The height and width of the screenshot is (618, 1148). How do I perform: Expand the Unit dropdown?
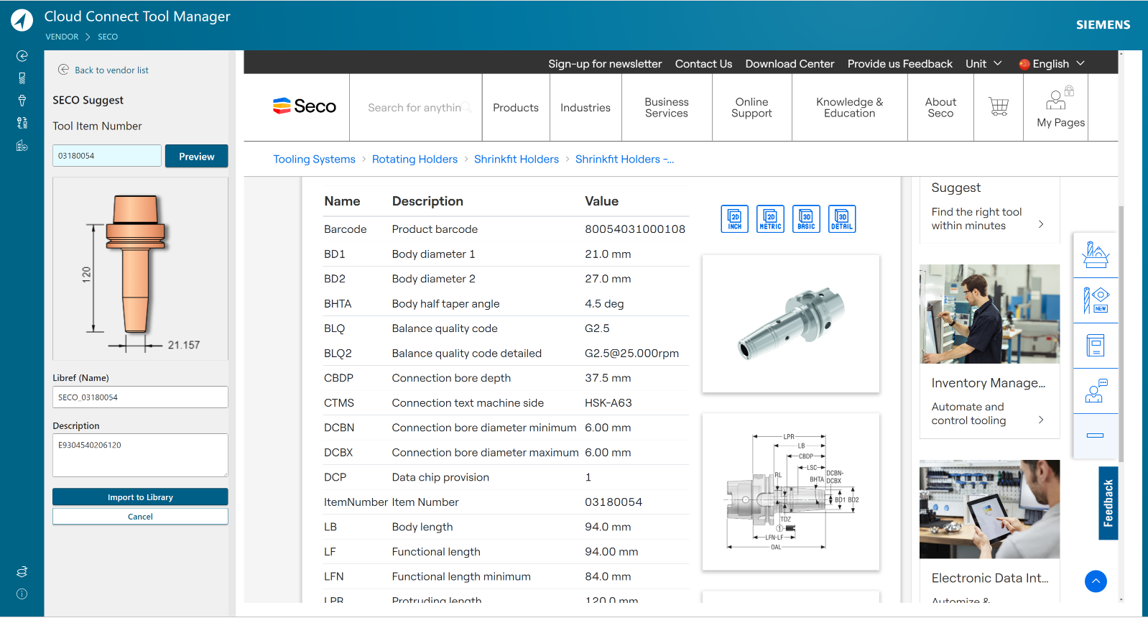point(984,64)
